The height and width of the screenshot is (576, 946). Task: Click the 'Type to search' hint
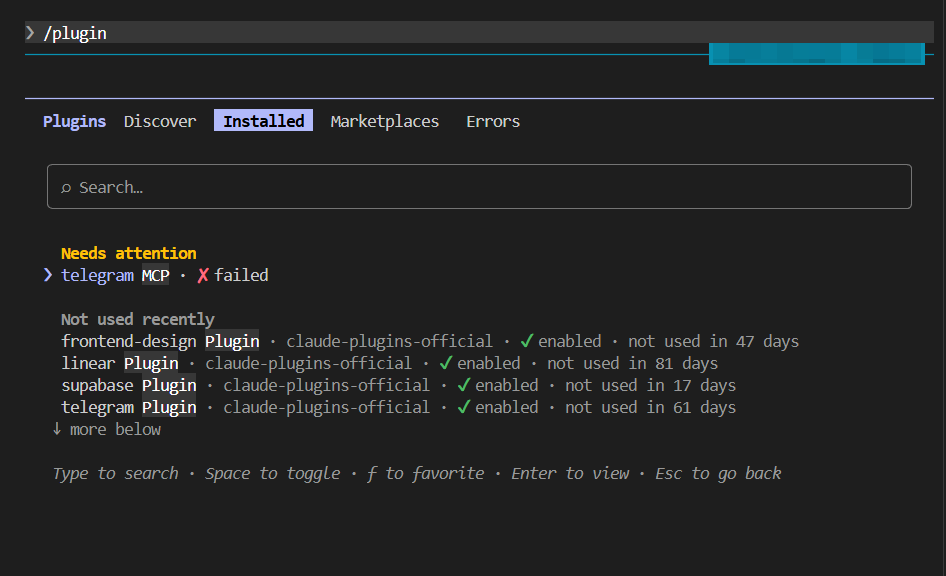(115, 473)
